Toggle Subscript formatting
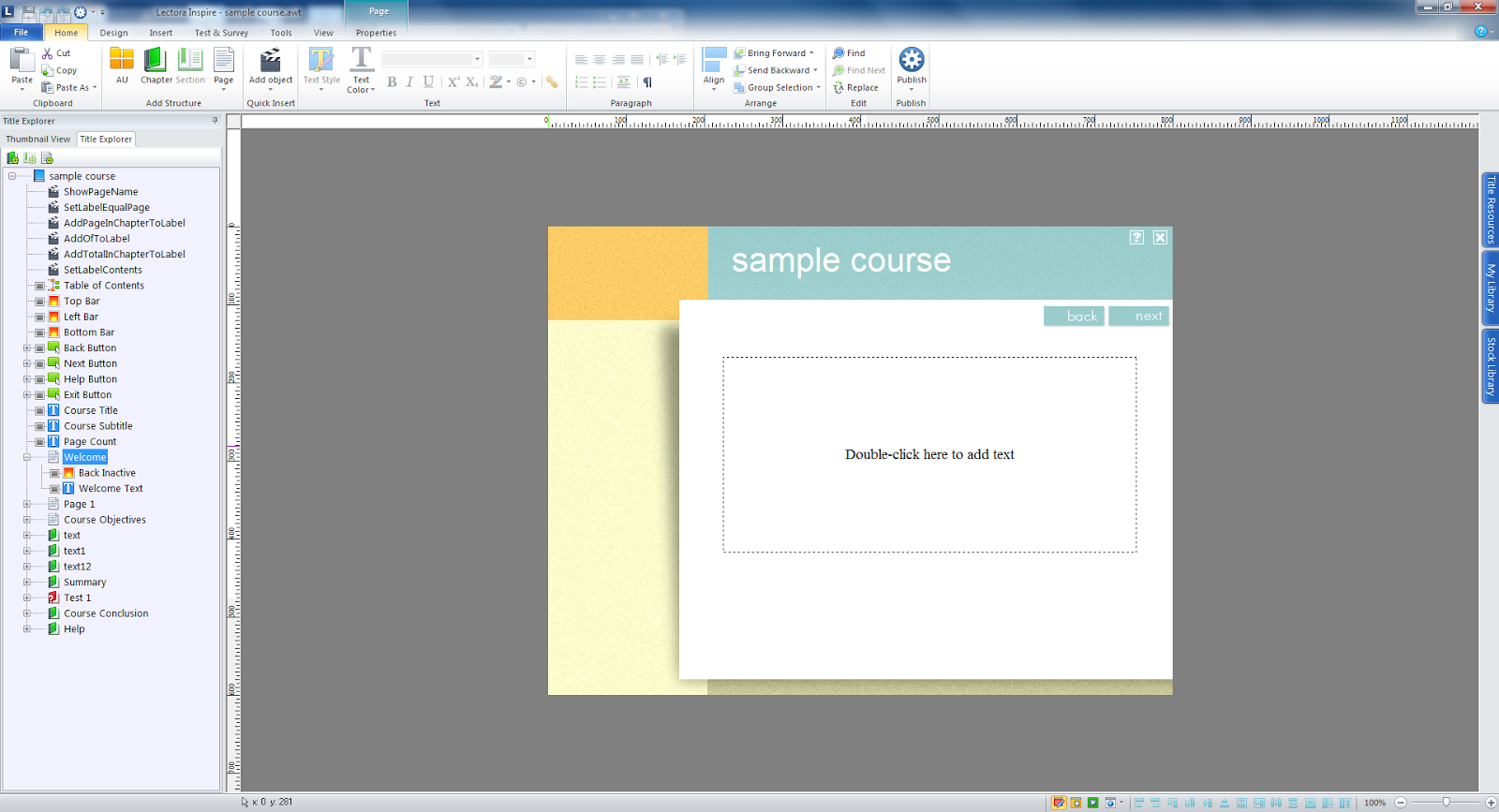 coord(472,82)
